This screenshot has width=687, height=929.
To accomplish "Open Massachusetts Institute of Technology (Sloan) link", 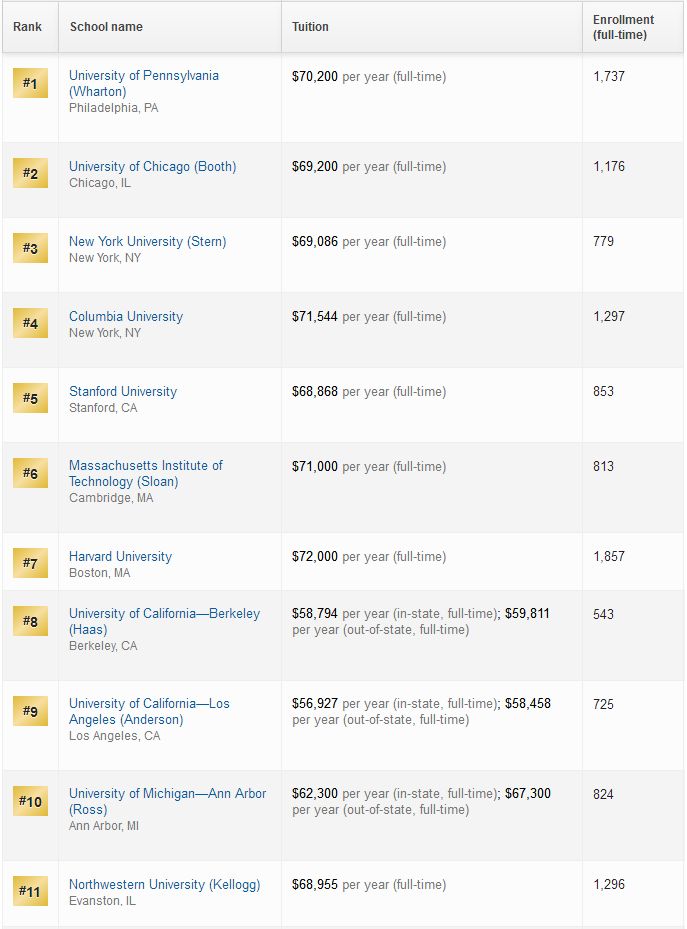I will (146, 473).
